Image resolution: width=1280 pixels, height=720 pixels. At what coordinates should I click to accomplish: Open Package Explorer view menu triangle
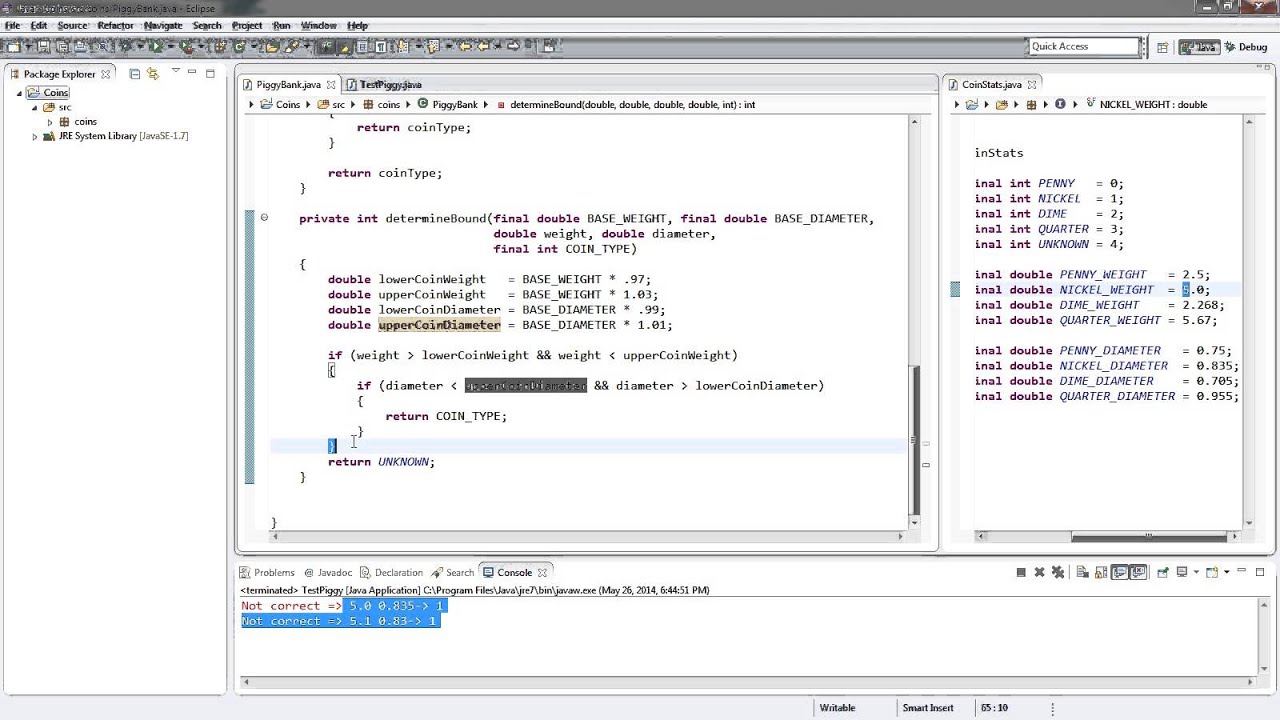tap(175, 72)
